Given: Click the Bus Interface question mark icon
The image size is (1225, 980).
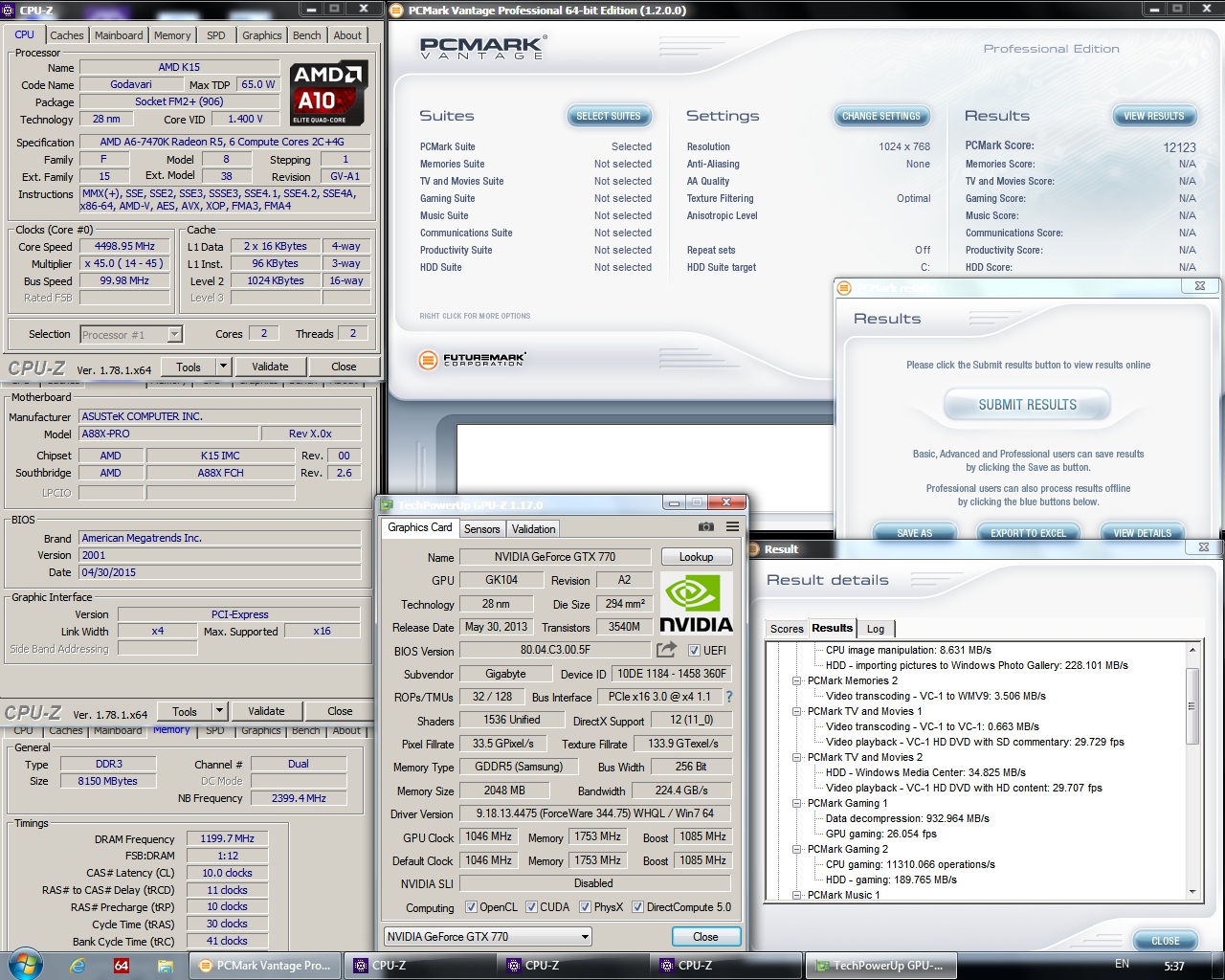Looking at the screenshot, I should click(x=729, y=697).
